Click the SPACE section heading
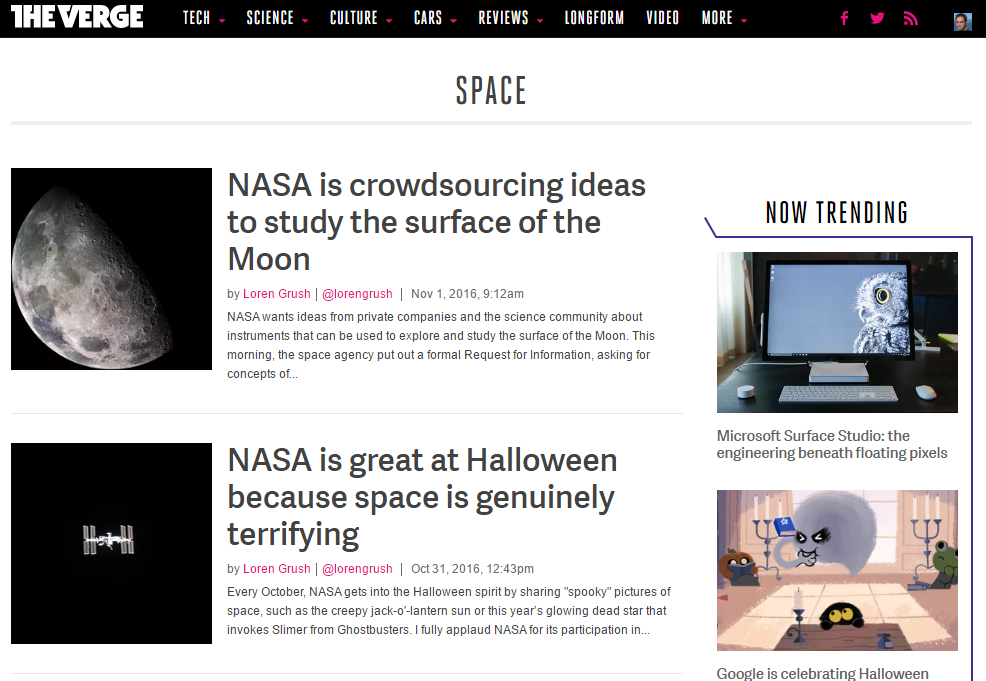This screenshot has height=681, width=986. pos(491,91)
